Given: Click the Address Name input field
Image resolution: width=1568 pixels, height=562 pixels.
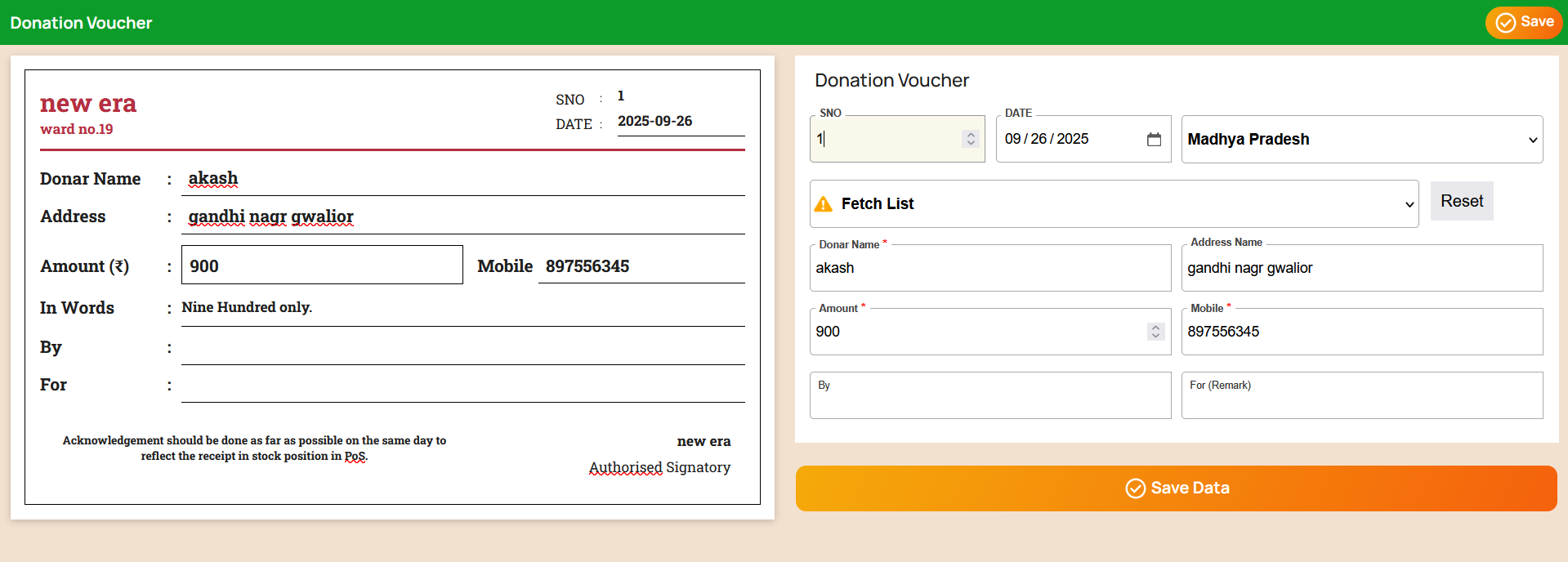Looking at the screenshot, I should click(x=1361, y=269).
